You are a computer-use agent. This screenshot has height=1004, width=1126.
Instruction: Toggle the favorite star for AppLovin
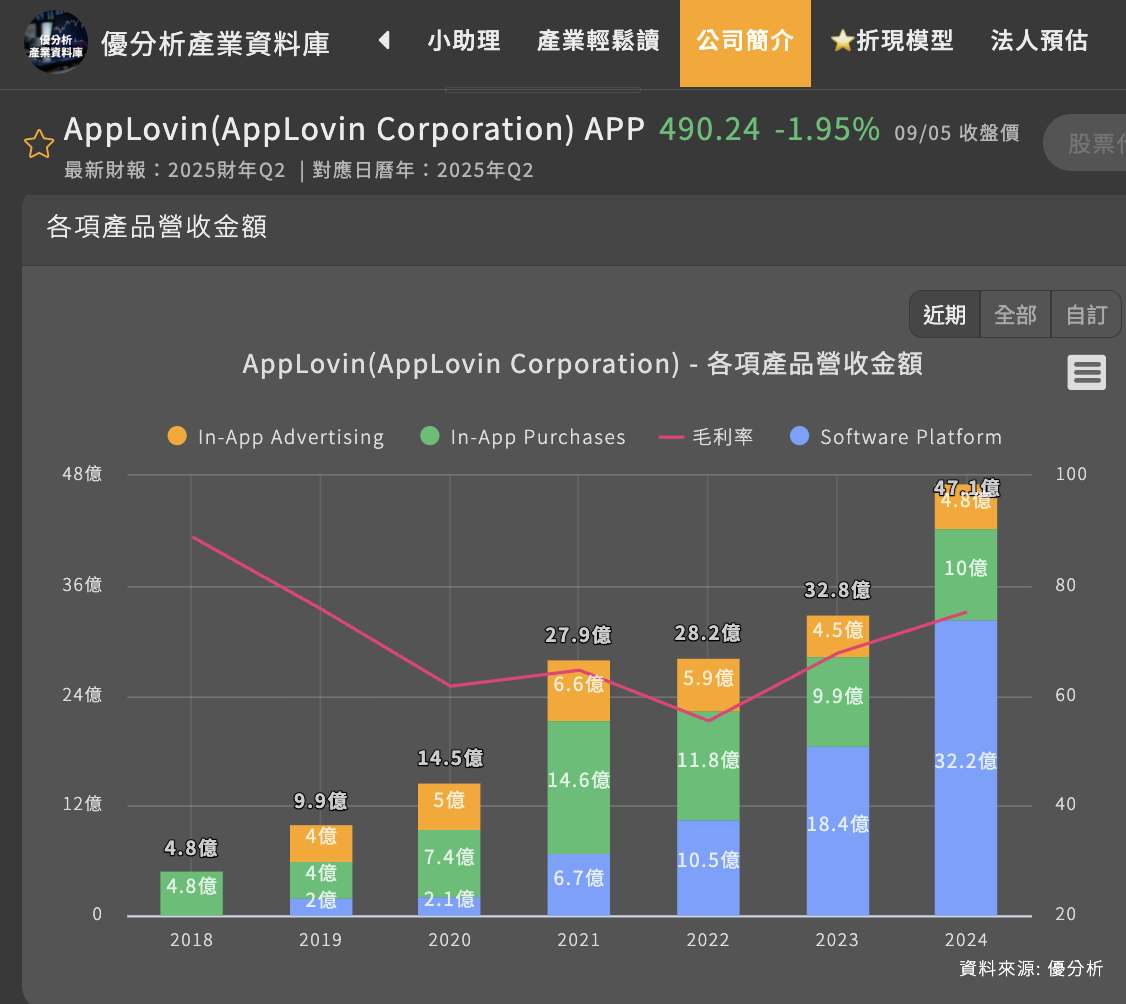coord(39,144)
